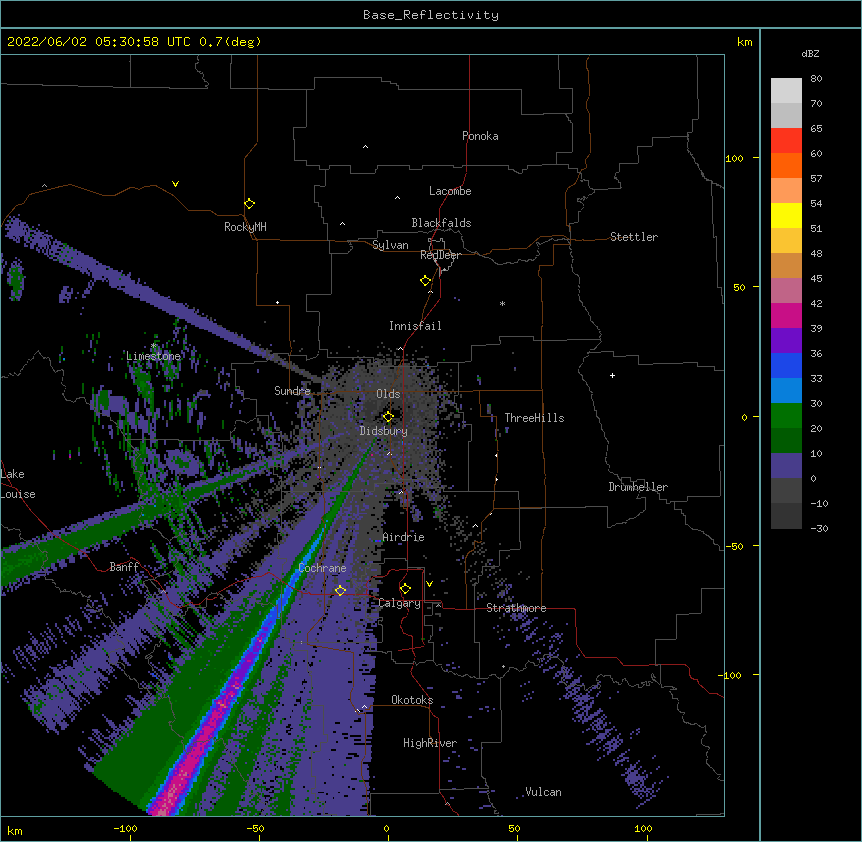Screen dimensions: 862x842
Task: Click the km unit label at bottom left
Action: click(15, 830)
